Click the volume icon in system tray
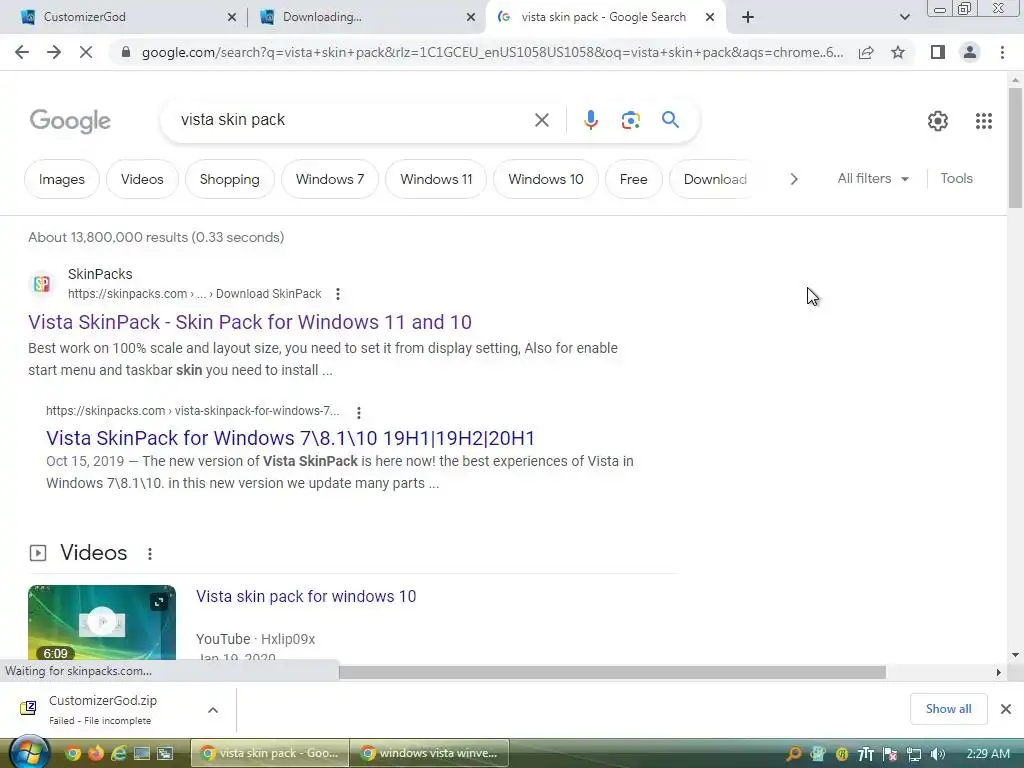 (x=938, y=754)
